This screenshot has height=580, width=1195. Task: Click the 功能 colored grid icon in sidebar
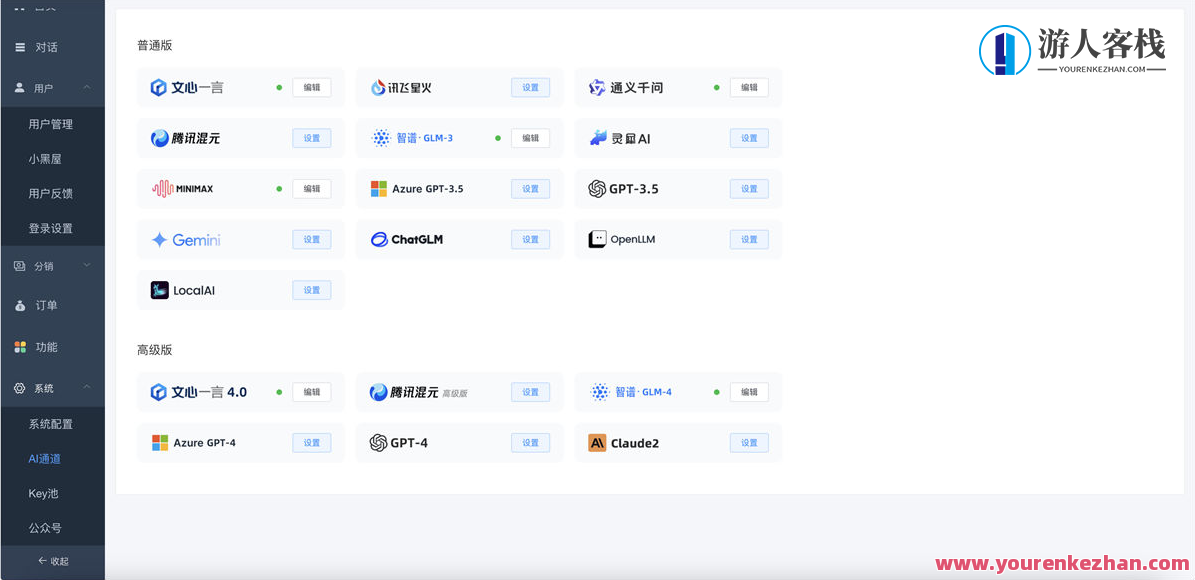22,347
